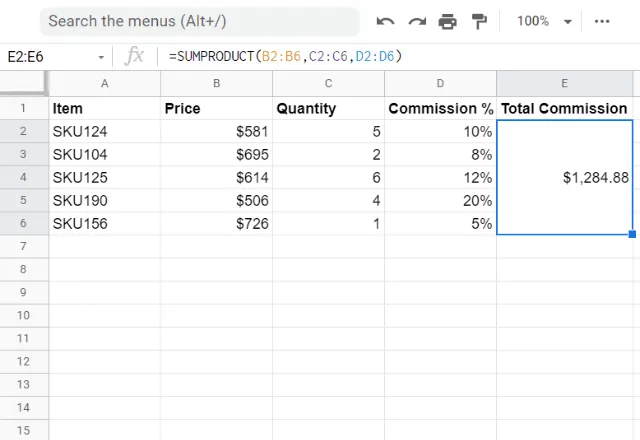Click the select-all corner box
Image resolution: width=640 pixels, height=440 pixels.
pyautogui.click(x=24, y=83)
